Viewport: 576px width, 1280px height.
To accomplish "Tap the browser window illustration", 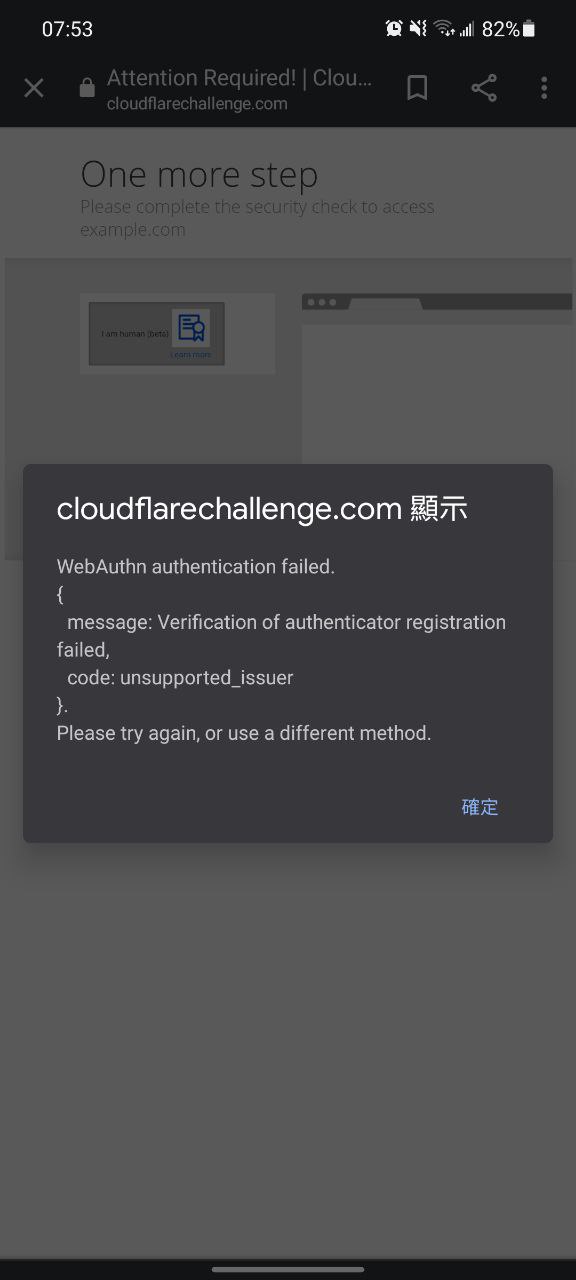I will pyautogui.click(x=439, y=378).
